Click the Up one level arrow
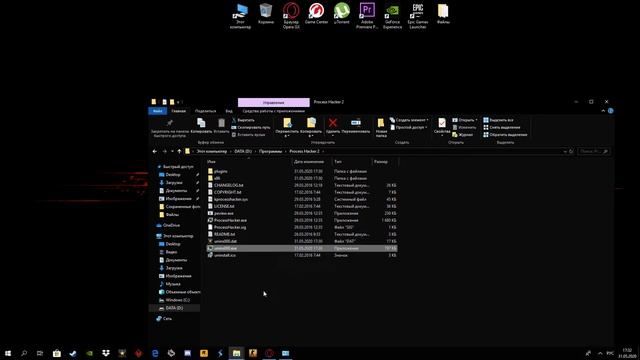Screen dimensions: 640x360 tap(179, 151)
